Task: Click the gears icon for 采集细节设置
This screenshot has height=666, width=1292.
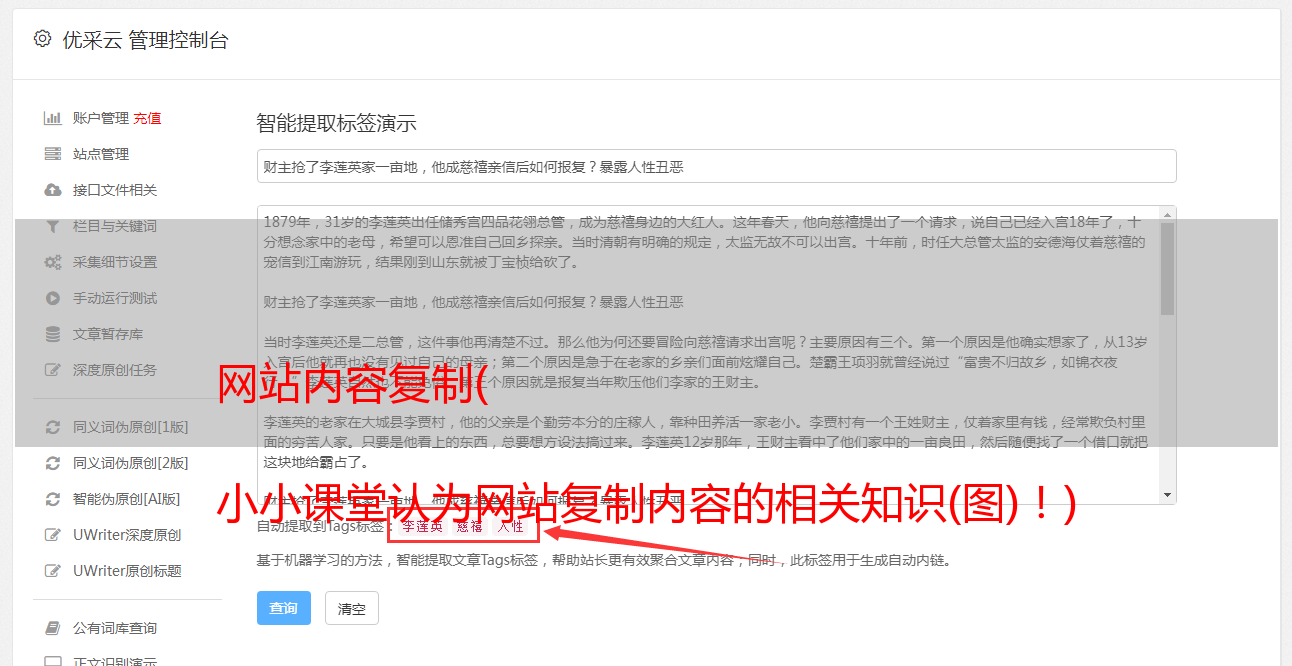Action: [x=52, y=262]
